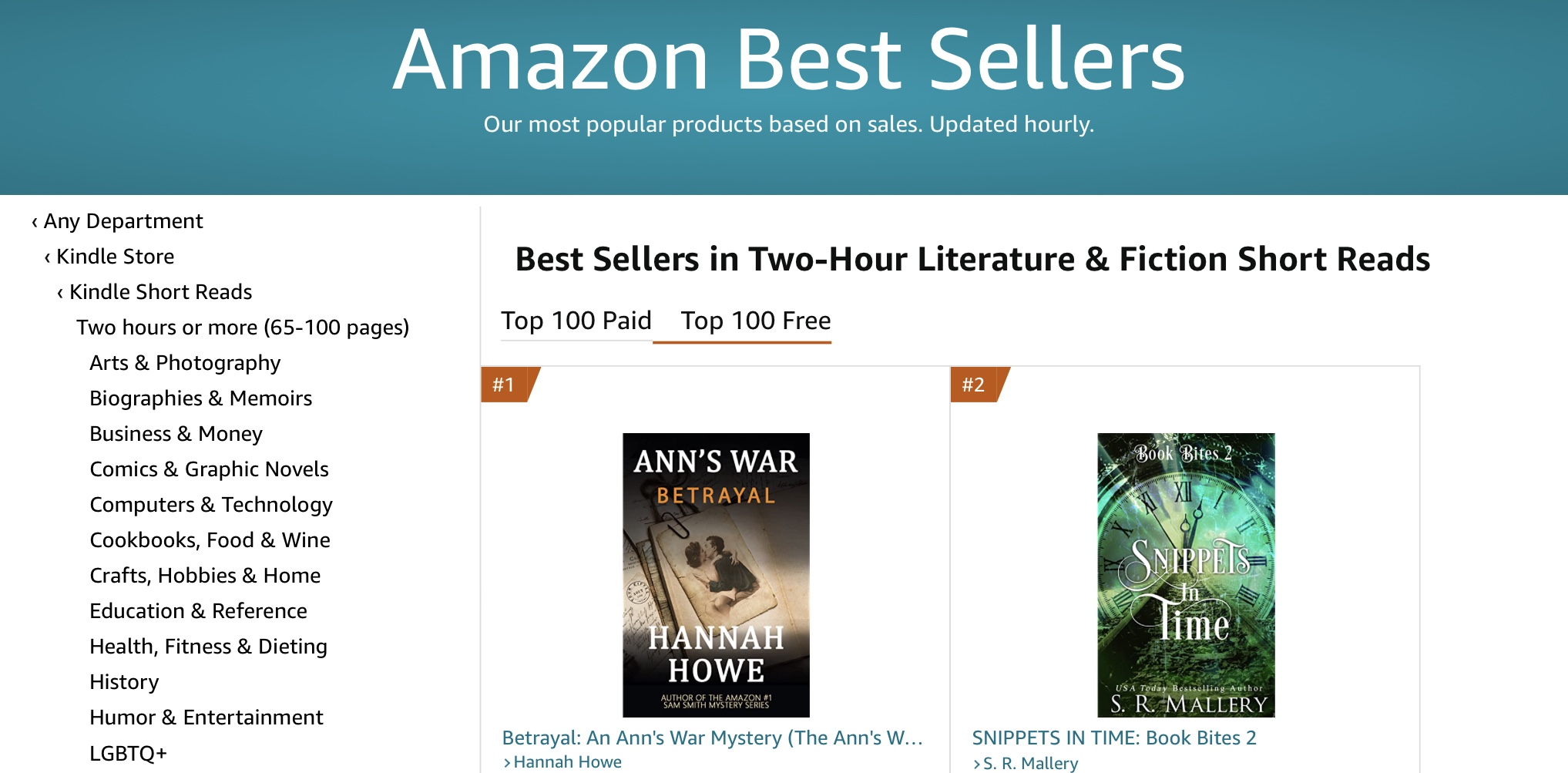This screenshot has height=773, width=1568.
Task: Open author Hannah Howe's page
Action: (567, 762)
